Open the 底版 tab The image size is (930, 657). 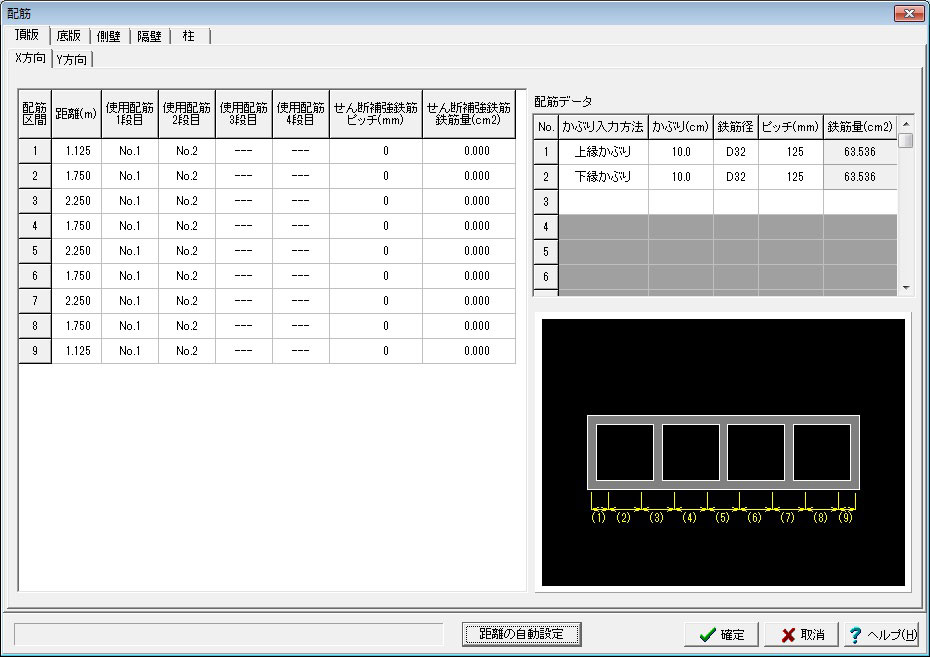[x=68, y=36]
